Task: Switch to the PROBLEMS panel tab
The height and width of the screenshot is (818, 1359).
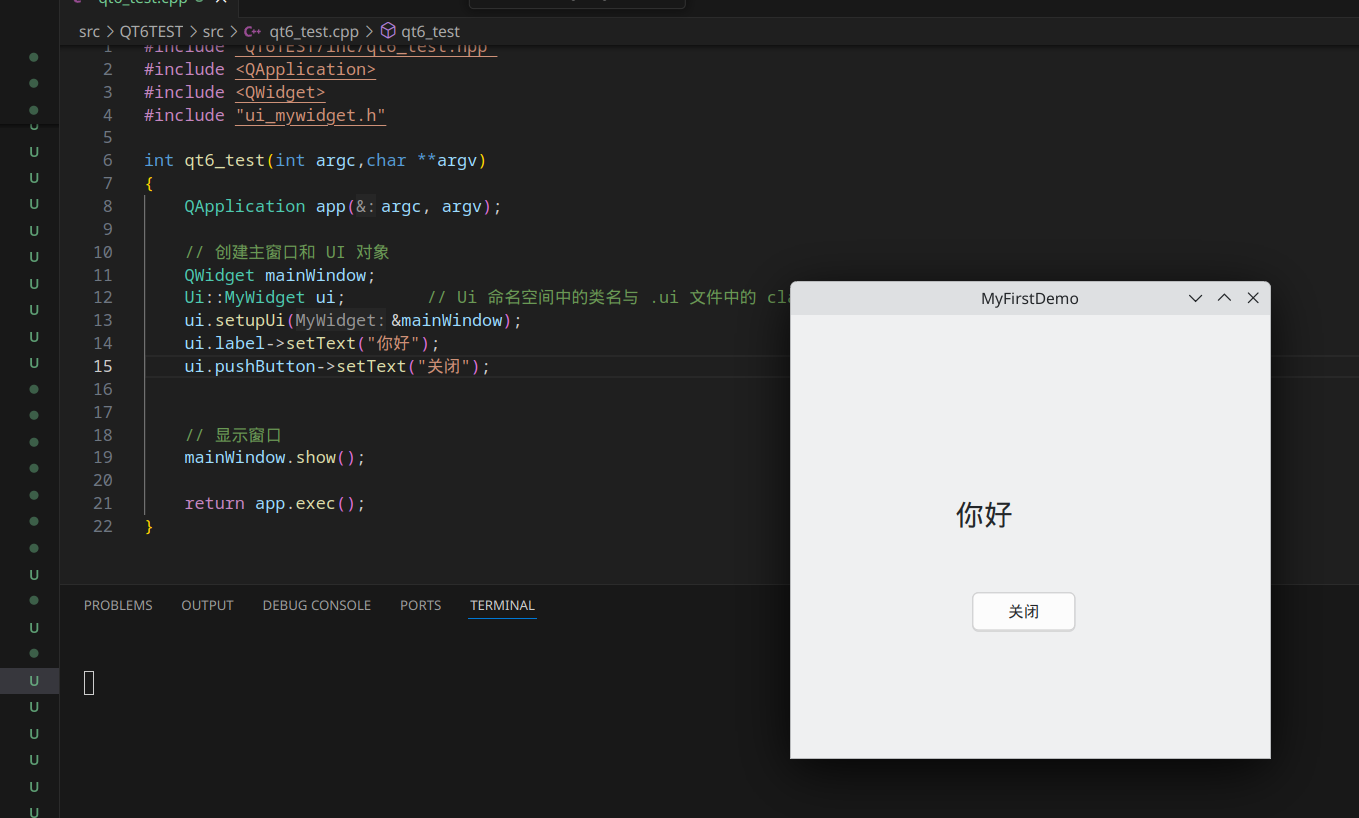Action: [x=118, y=605]
